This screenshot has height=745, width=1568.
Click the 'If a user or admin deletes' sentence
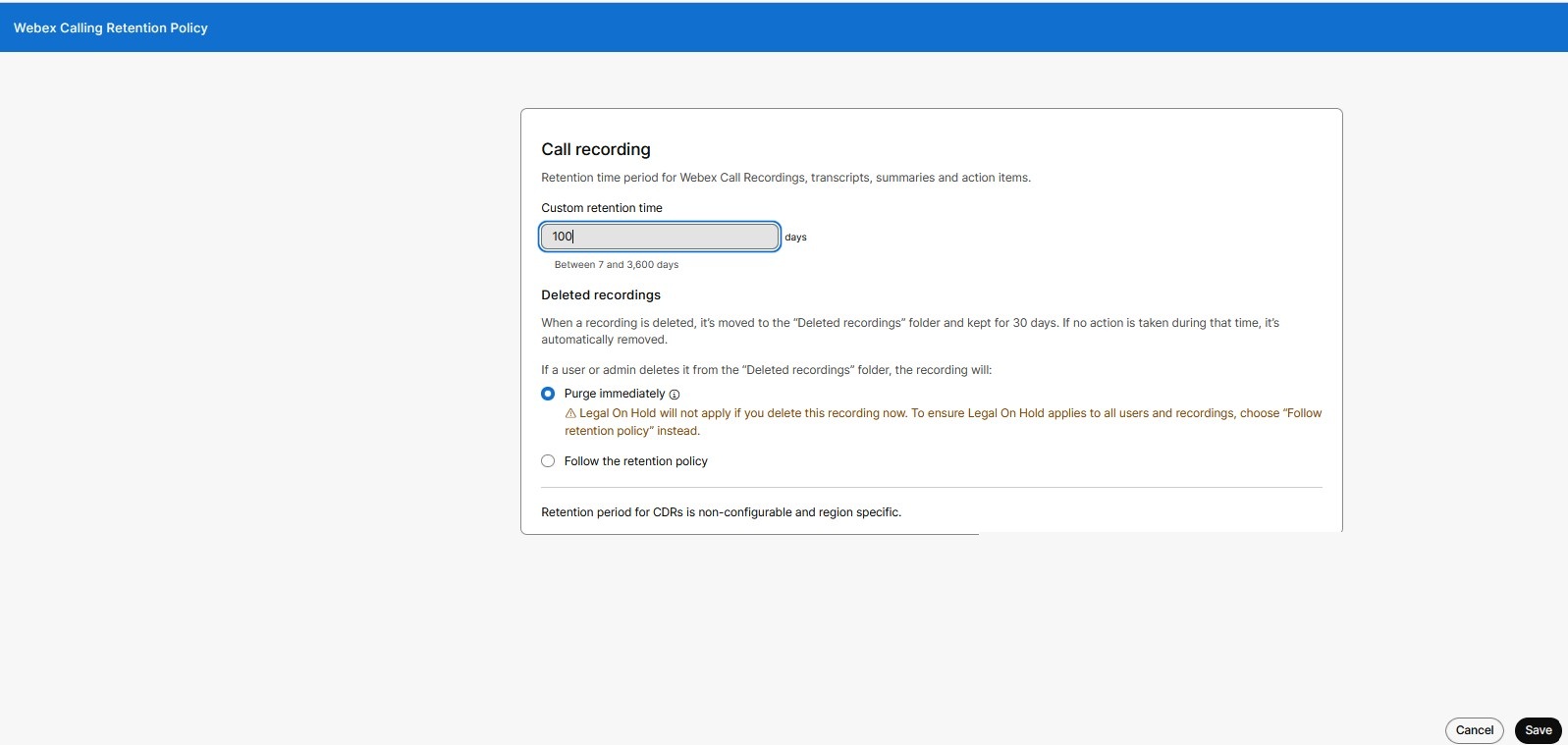coord(767,370)
